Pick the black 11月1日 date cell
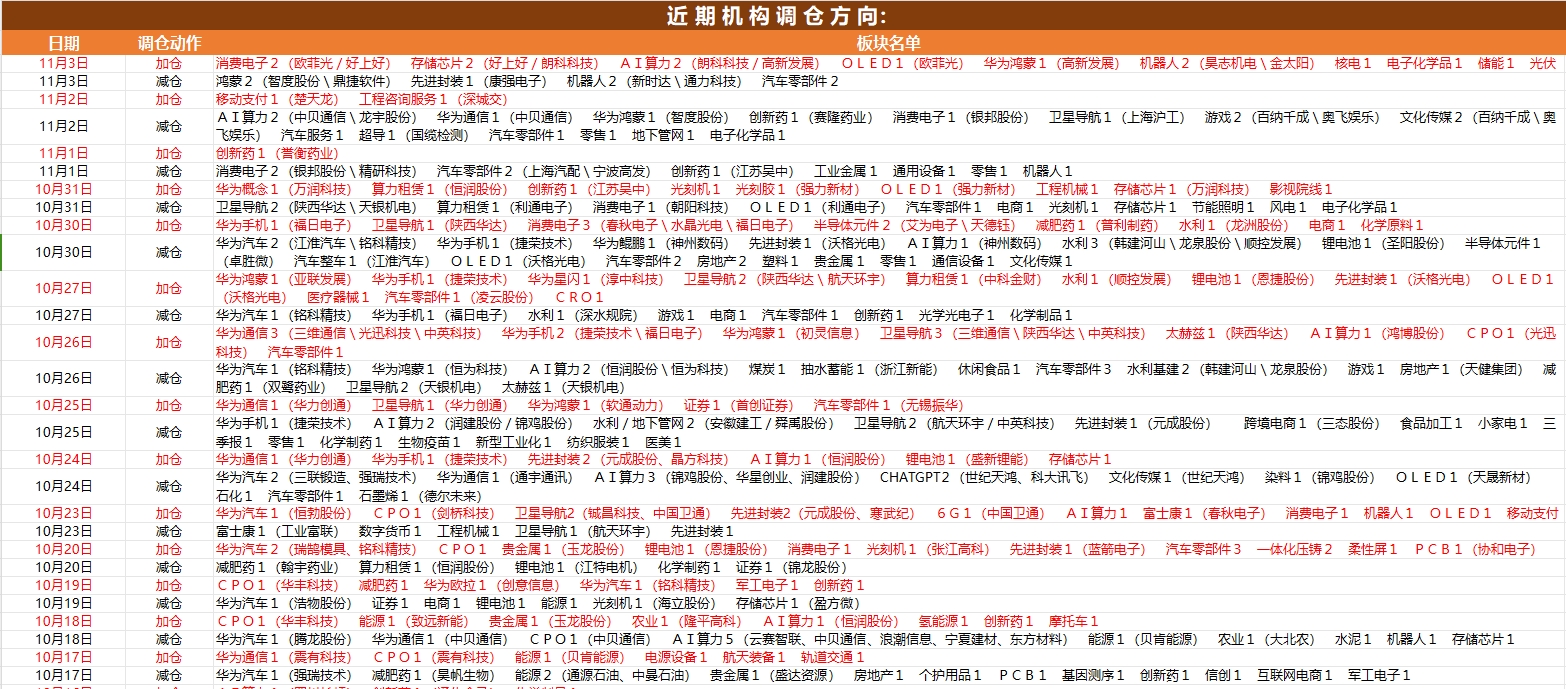Viewport: 1566px width, 689px height. click(x=64, y=171)
